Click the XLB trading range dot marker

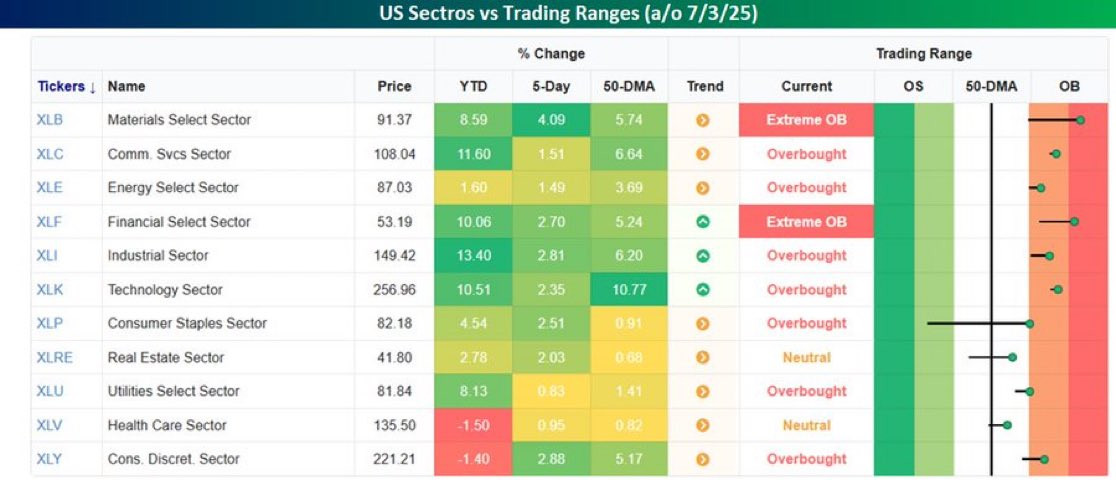coord(1081,120)
